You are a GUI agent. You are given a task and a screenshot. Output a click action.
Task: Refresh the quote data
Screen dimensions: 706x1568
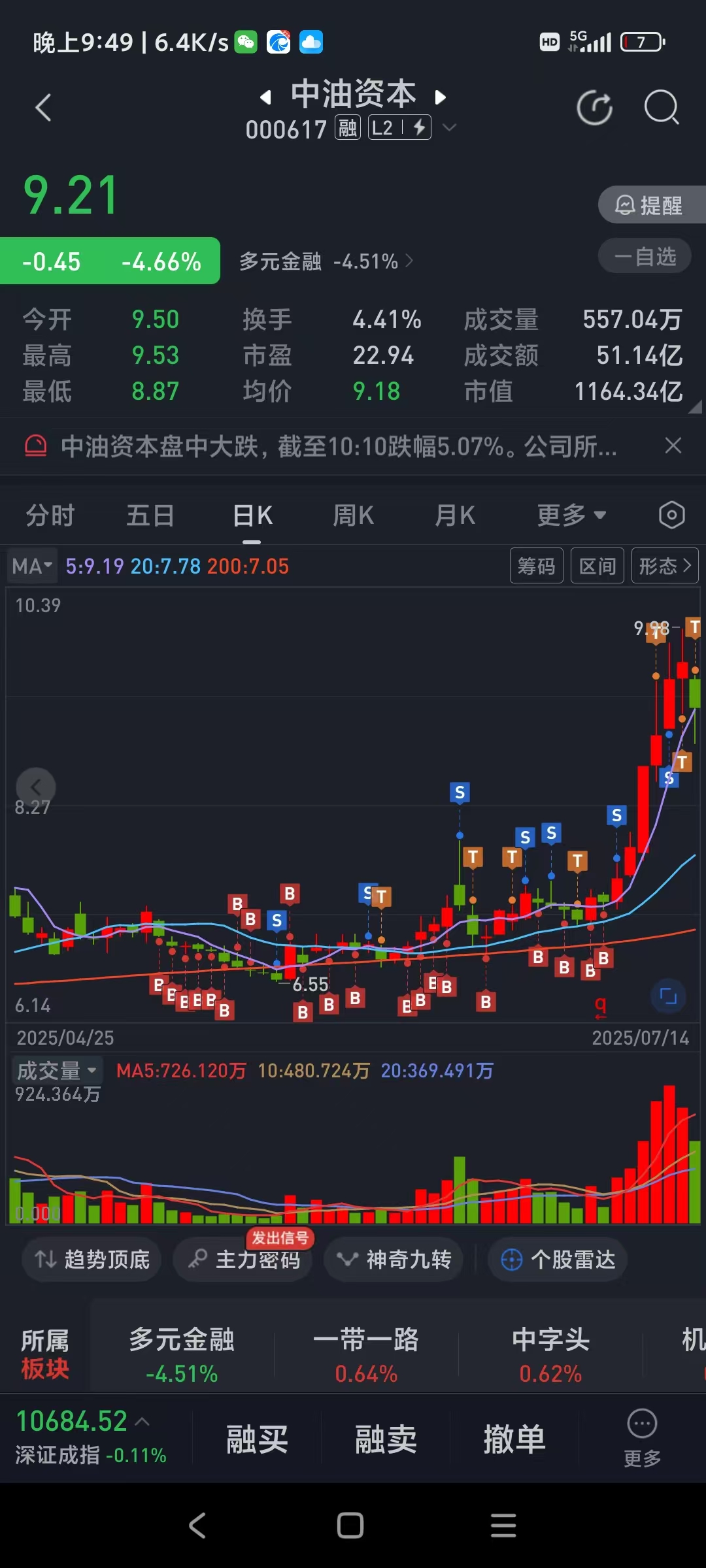tap(594, 108)
